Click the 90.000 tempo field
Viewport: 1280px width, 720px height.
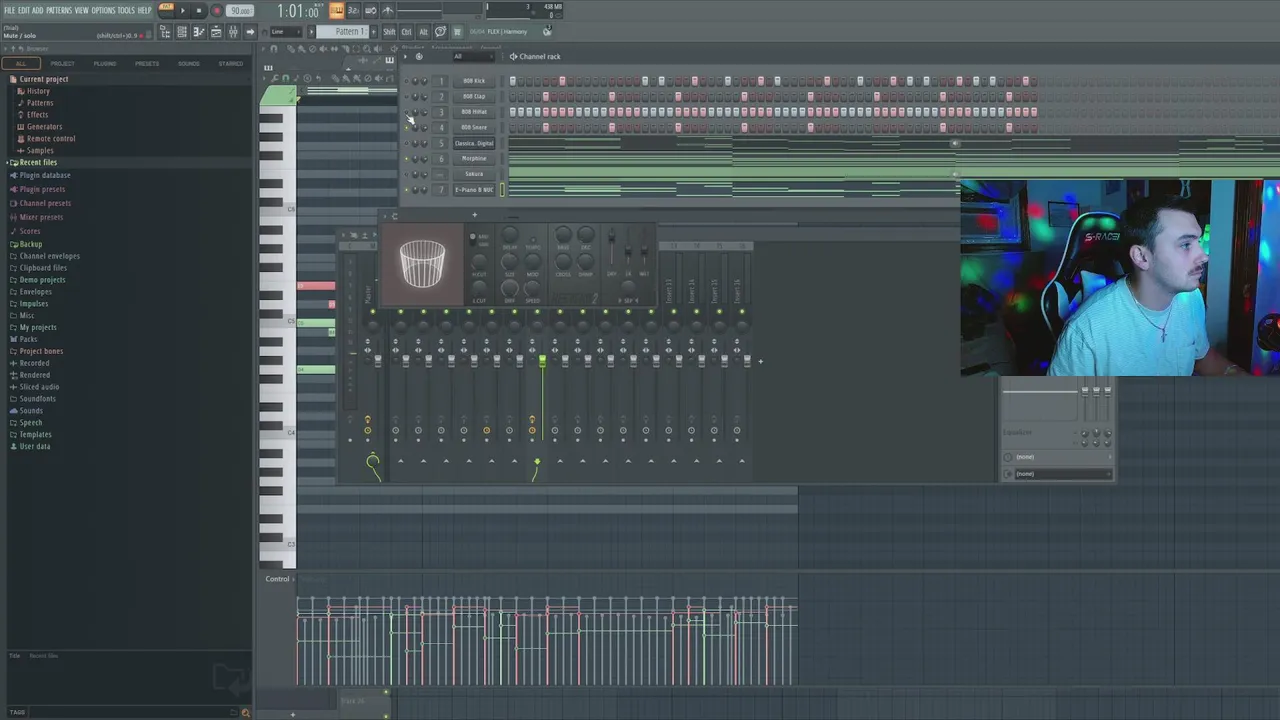pyautogui.click(x=240, y=11)
